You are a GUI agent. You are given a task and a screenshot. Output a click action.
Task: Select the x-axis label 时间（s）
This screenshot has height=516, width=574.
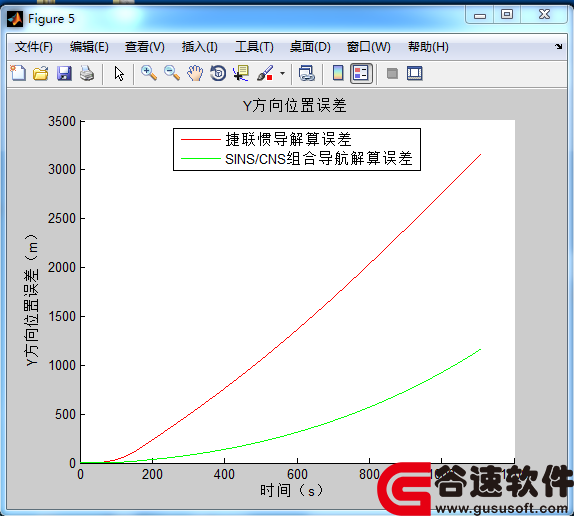[292, 490]
